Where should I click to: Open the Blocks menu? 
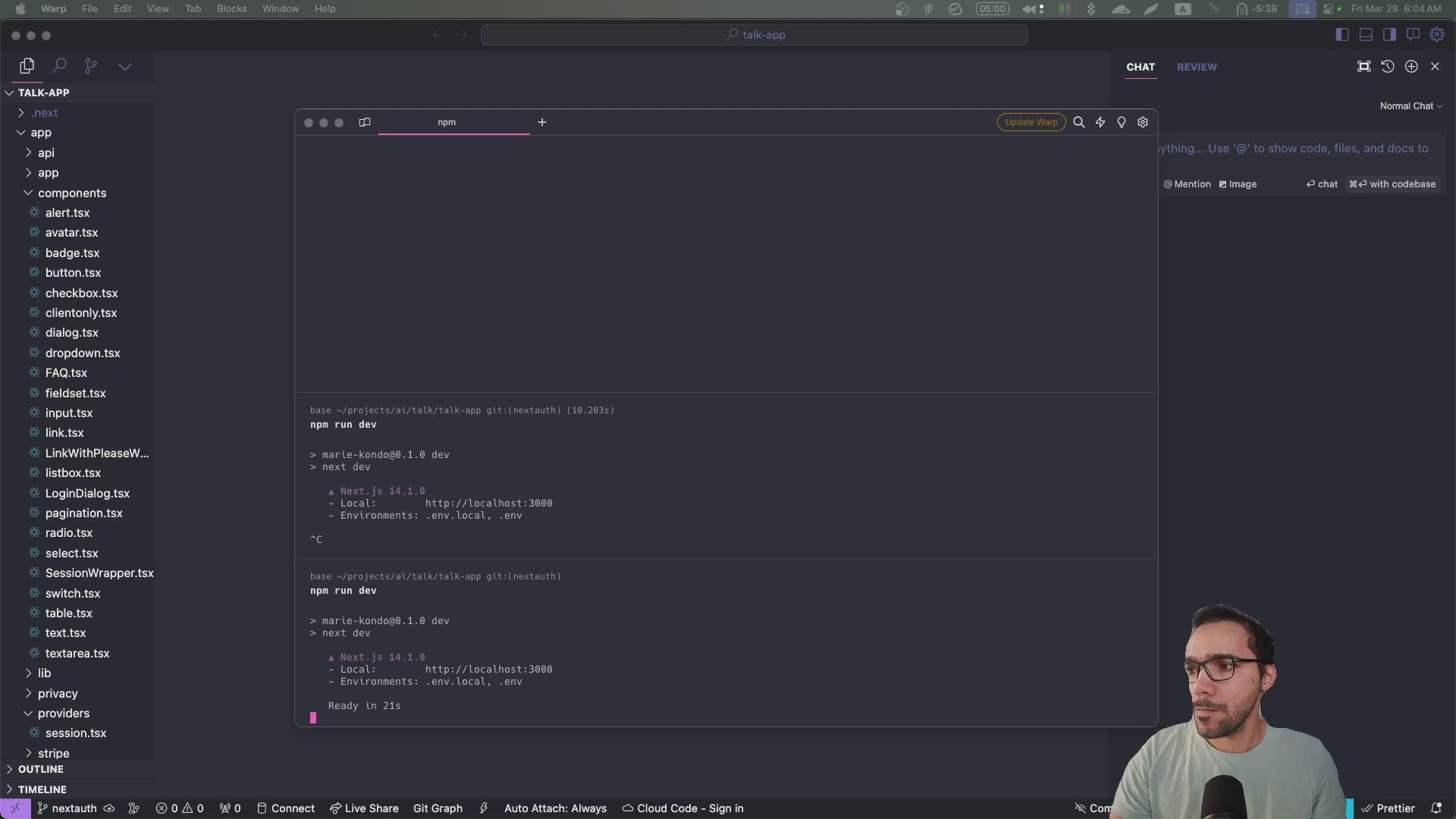[x=231, y=8]
